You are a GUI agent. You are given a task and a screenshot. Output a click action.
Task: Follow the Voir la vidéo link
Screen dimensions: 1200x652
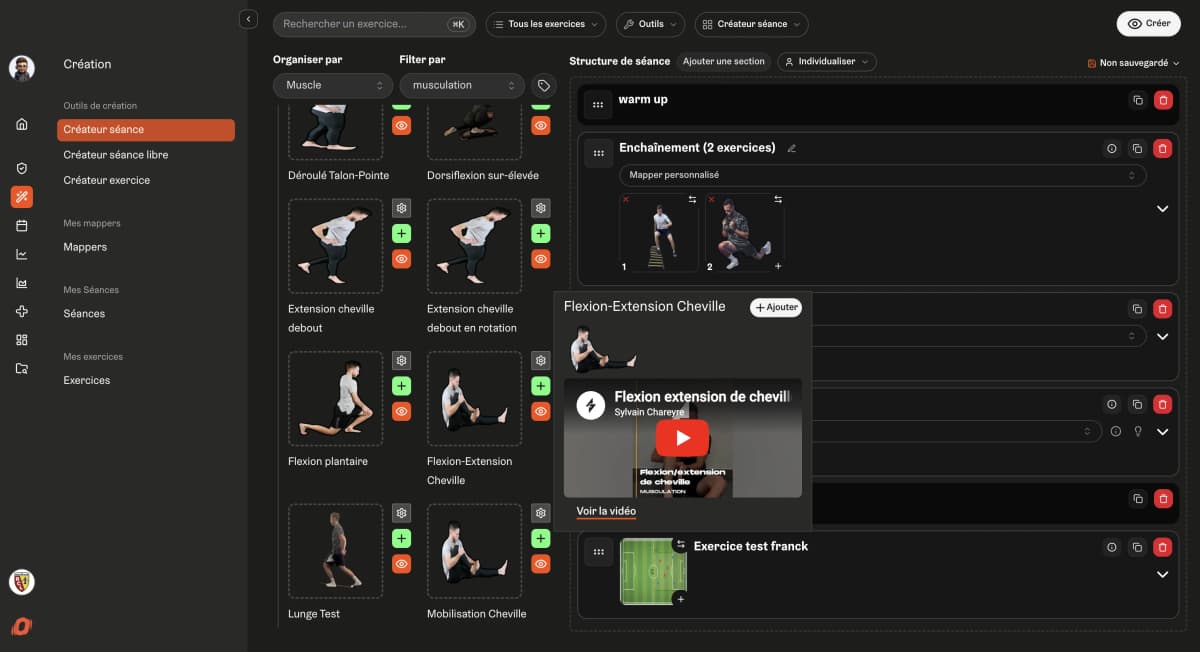click(606, 511)
